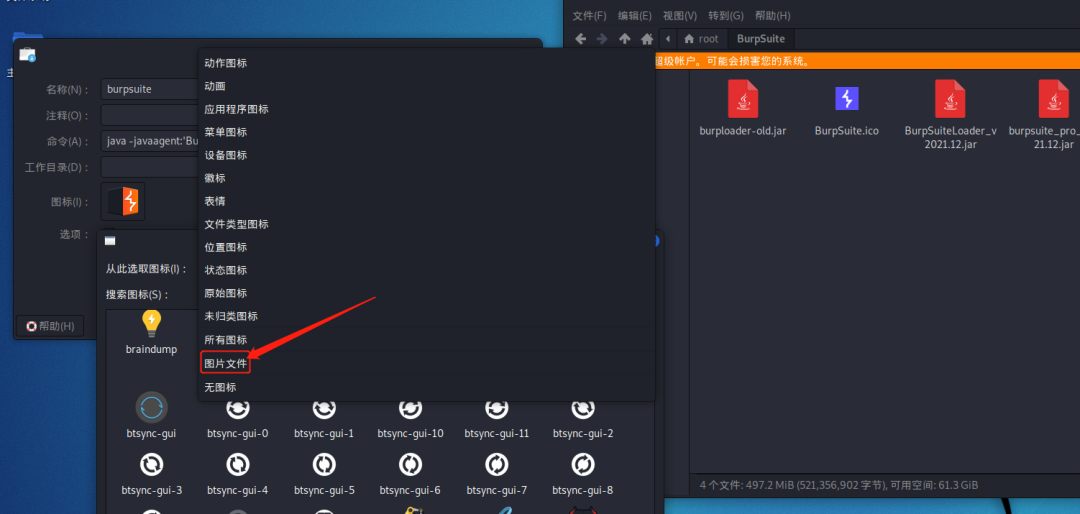The height and width of the screenshot is (514, 1080).
Task: Open 帮助(H) menu in file manager
Action: [773, 15]
